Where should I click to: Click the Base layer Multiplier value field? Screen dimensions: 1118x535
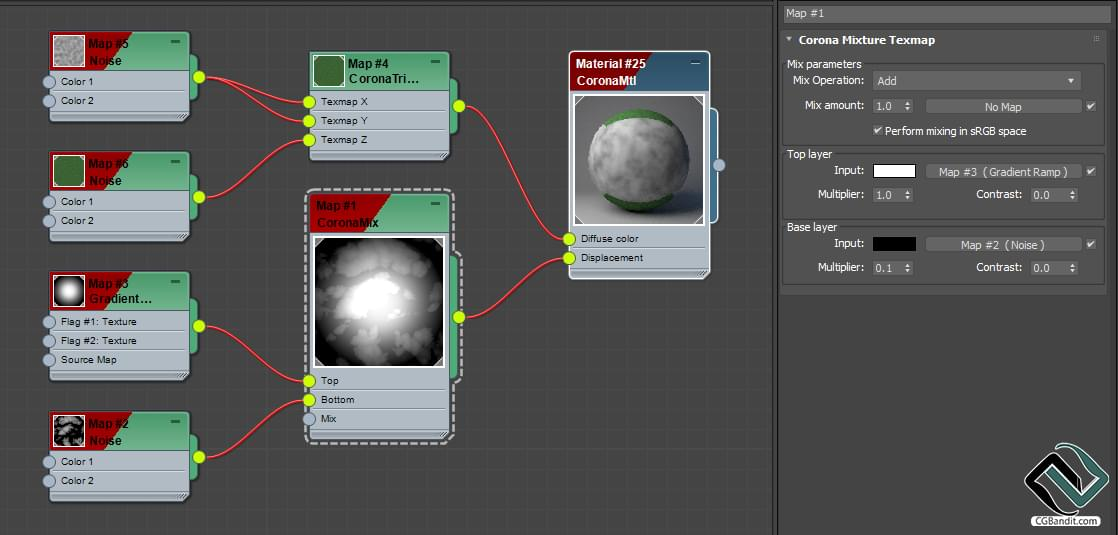[887, 268]
